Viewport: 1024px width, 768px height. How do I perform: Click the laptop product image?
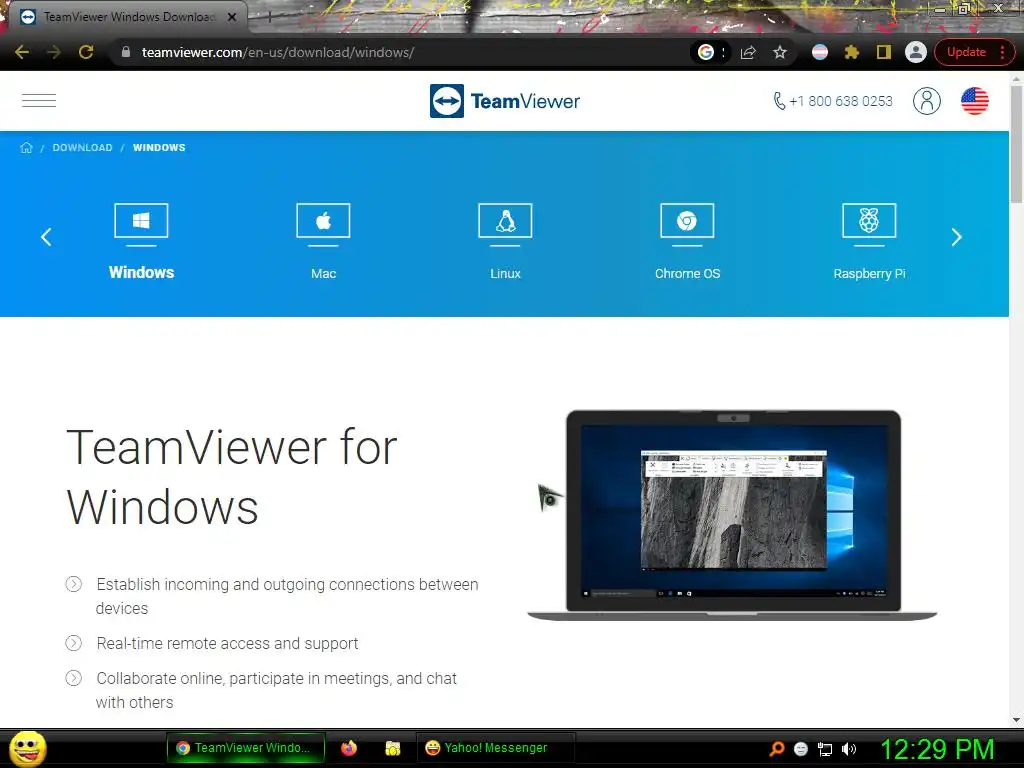click(x=733, y=515)
